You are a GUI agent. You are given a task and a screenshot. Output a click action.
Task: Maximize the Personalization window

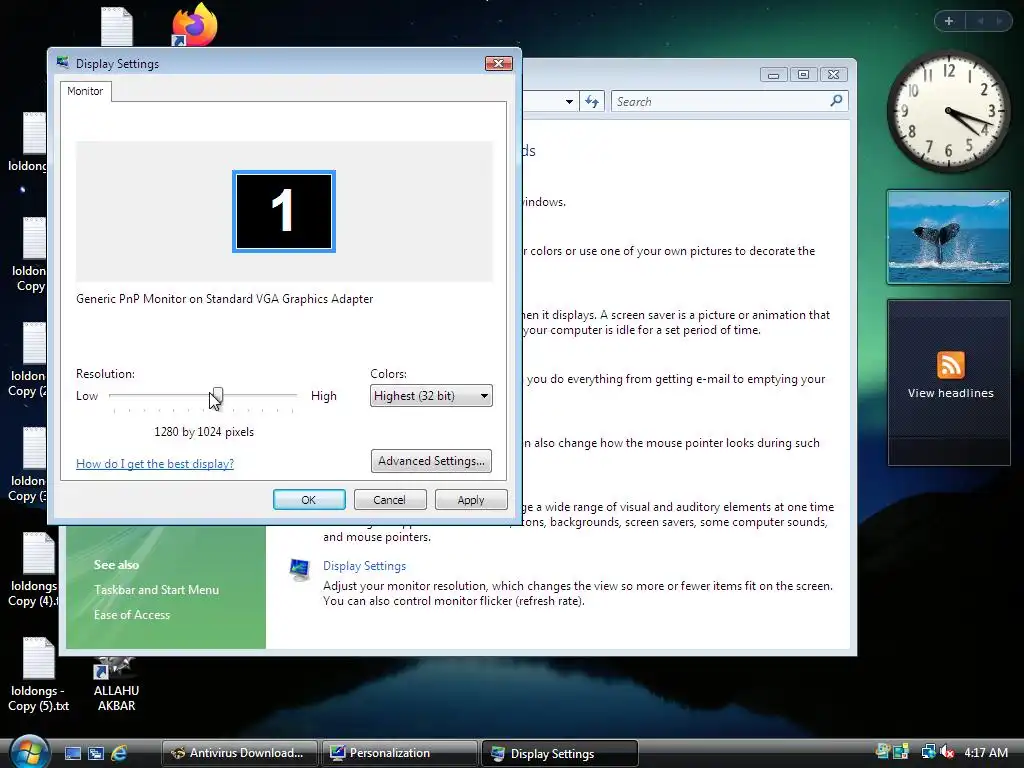(x=803, y=74)
